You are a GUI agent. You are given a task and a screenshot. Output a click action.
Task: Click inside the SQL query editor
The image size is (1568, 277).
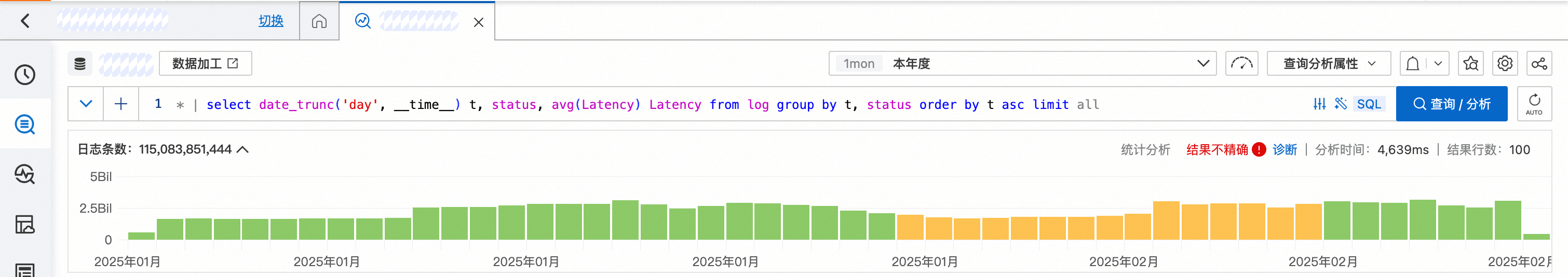point(670,105)
